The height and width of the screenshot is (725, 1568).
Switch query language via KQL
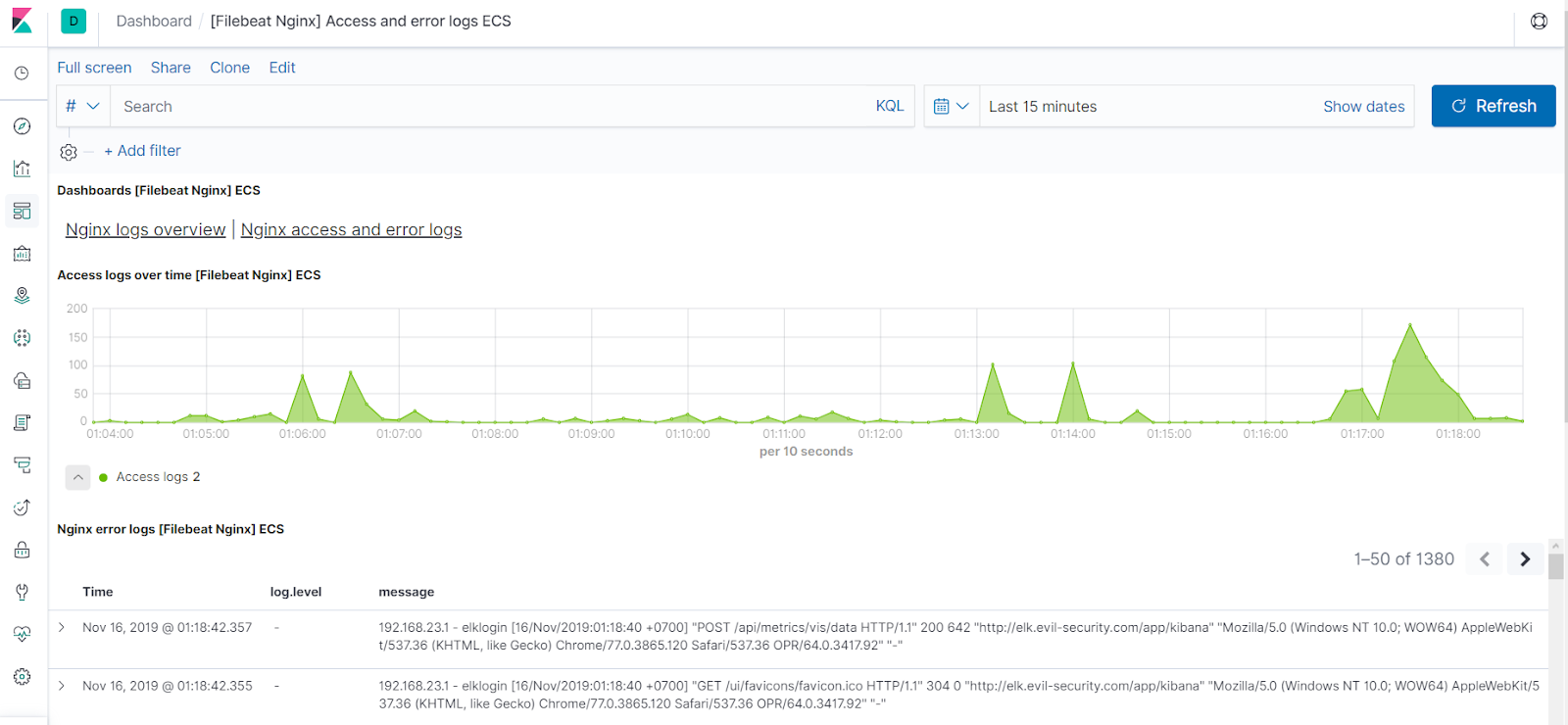(890, 106)
